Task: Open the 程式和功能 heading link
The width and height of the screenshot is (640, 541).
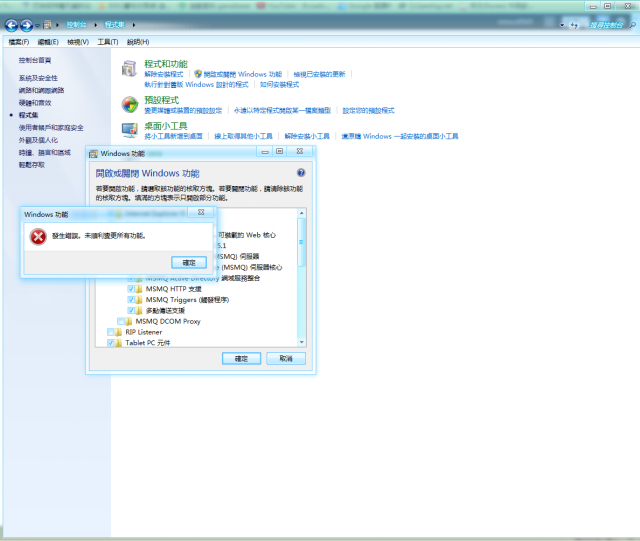Action: (x=166, y=64)
